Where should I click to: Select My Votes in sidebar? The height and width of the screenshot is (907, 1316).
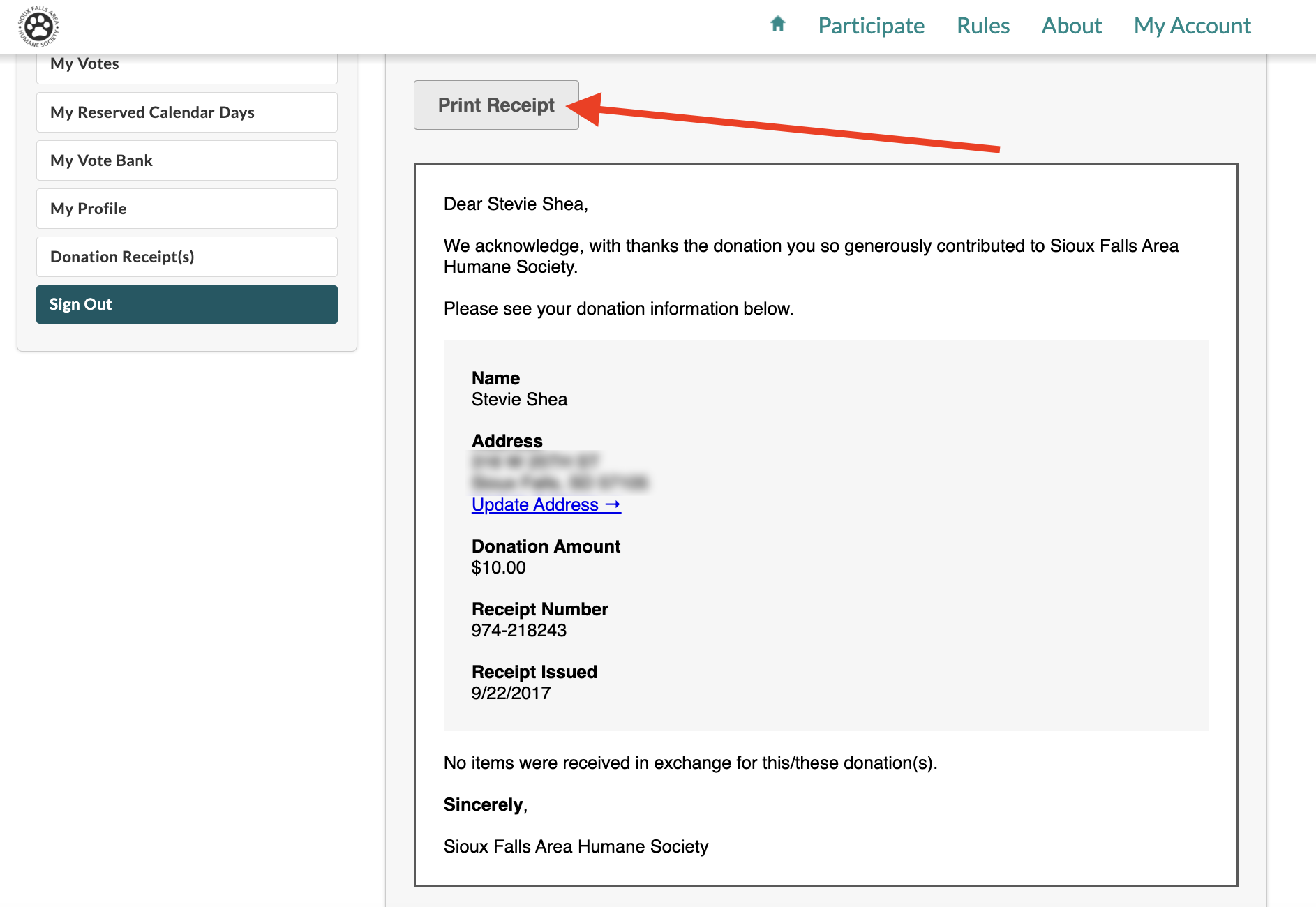tap(186, 66)
